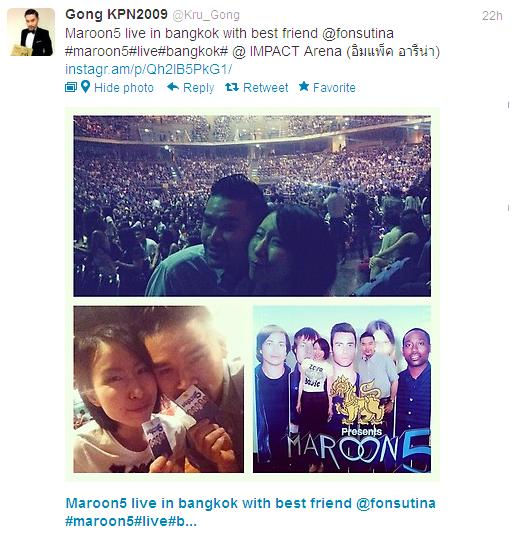Open the bold Maroon5 caption title link
Screen dimensions: 514x533
250,512
